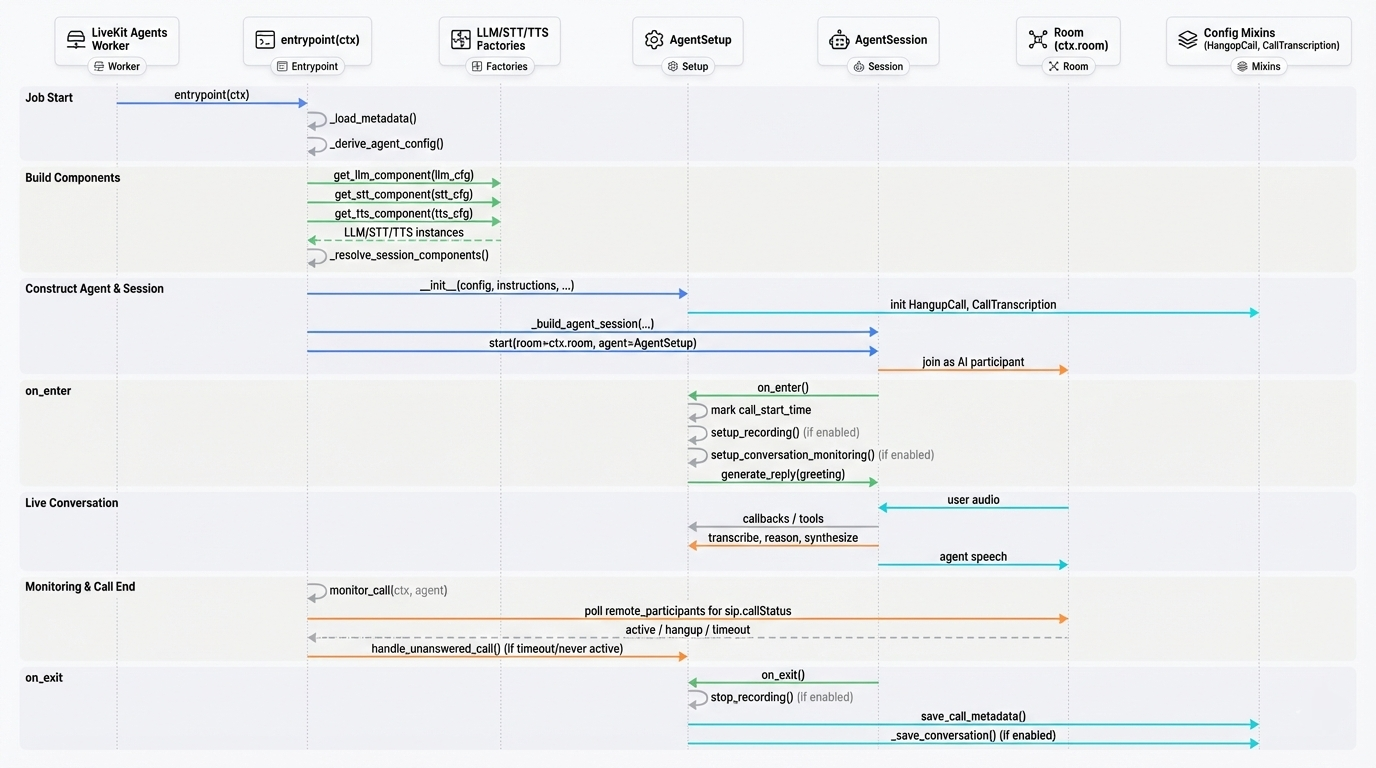Select the Worker tag badge
The image size is (1376, 768).
pos(117,67)
